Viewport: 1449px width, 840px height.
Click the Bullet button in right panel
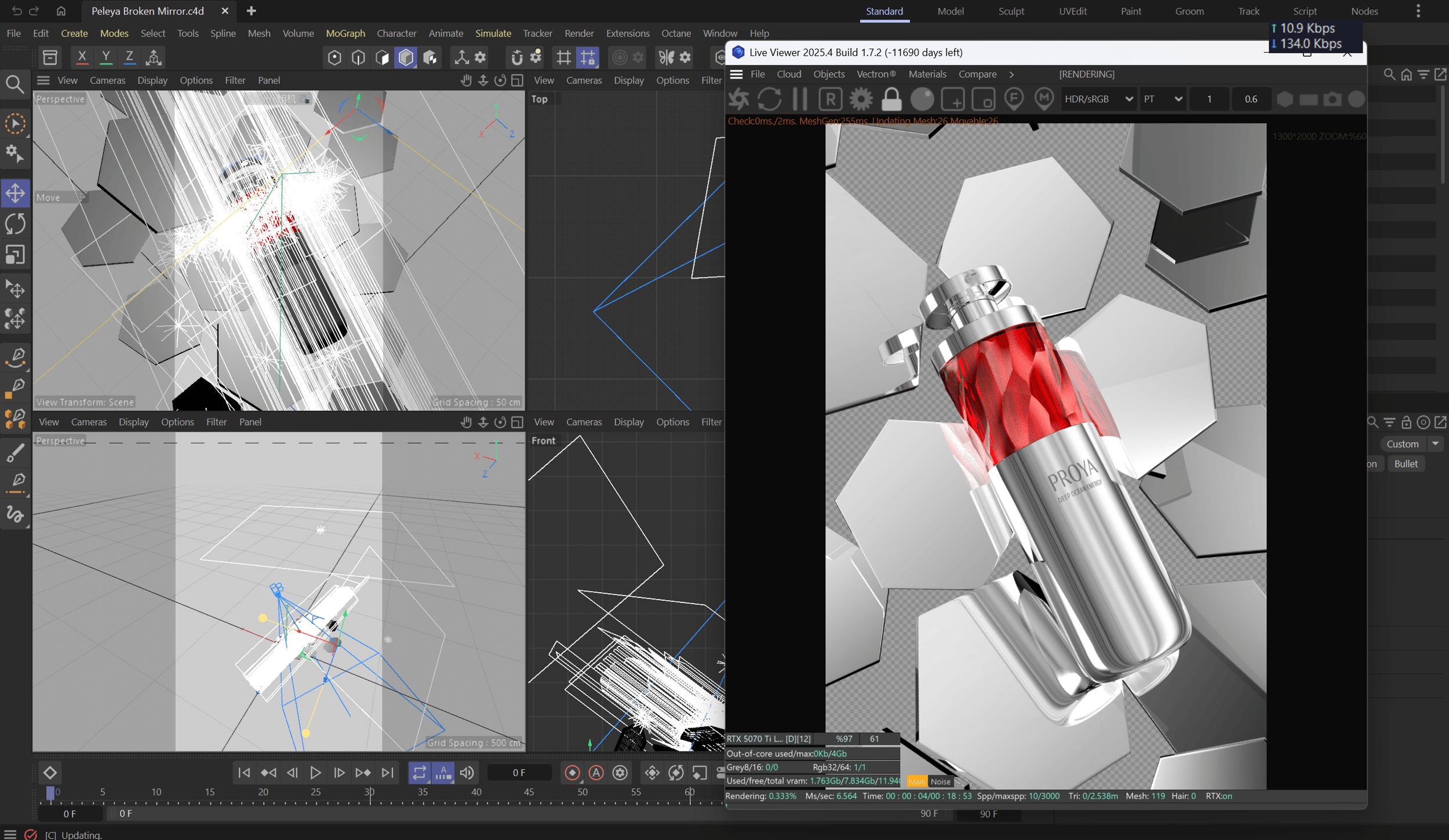tap(1406, 463)
